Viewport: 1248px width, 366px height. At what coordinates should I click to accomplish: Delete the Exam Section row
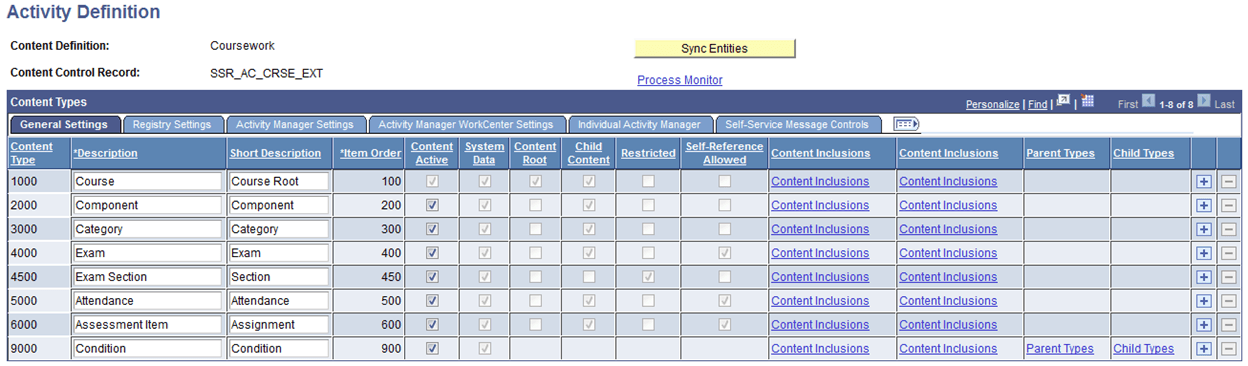click(1228, 277)
